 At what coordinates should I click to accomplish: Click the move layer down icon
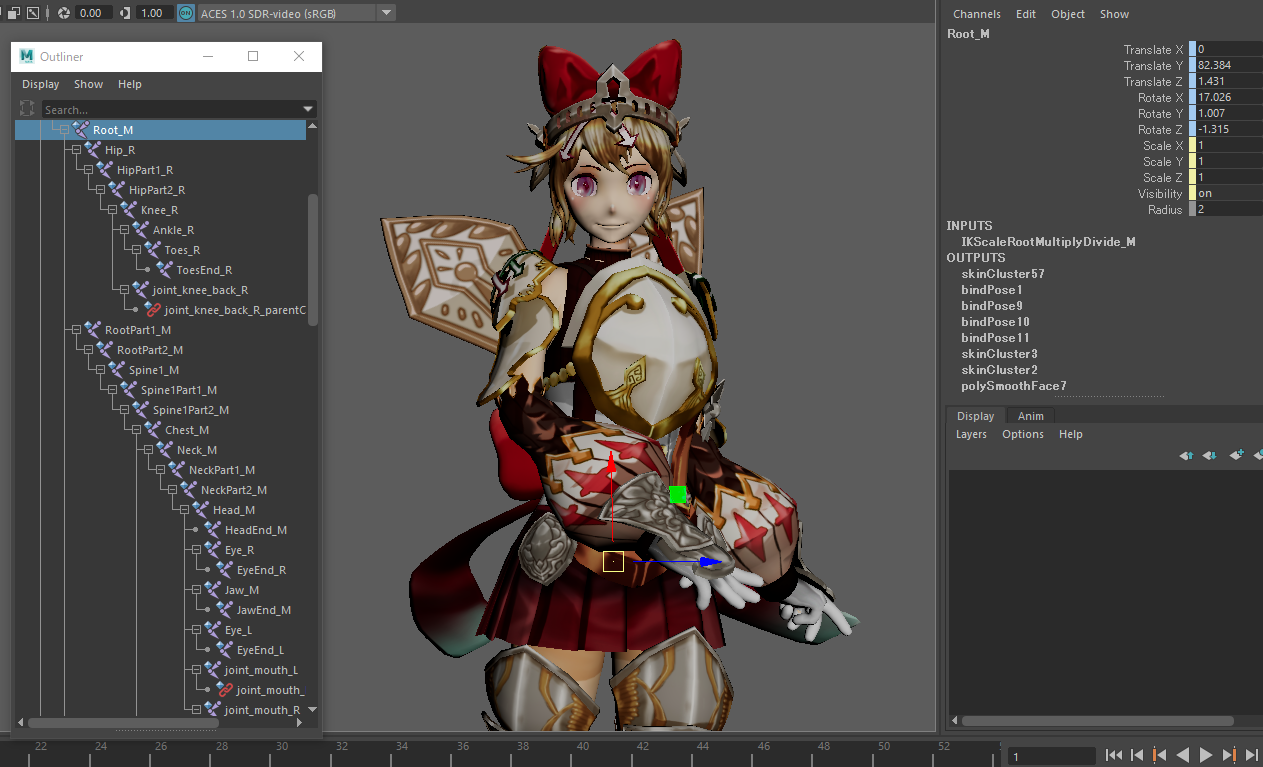pyautogui.click(x=1209, y=455)
